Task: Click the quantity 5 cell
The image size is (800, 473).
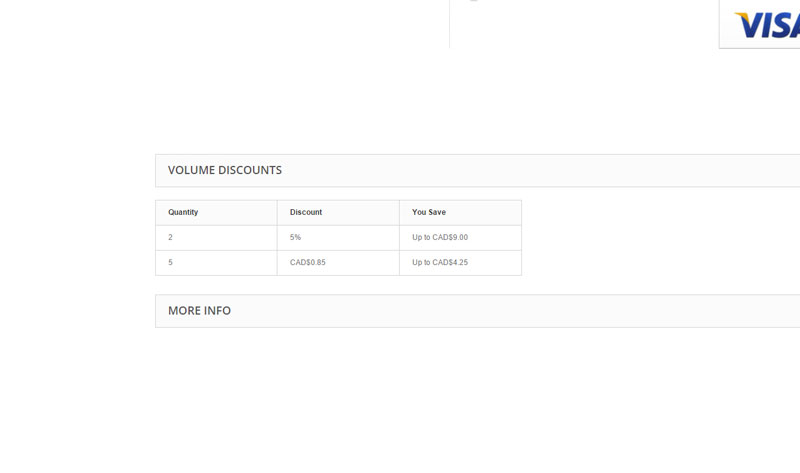Action: [216, 263]
